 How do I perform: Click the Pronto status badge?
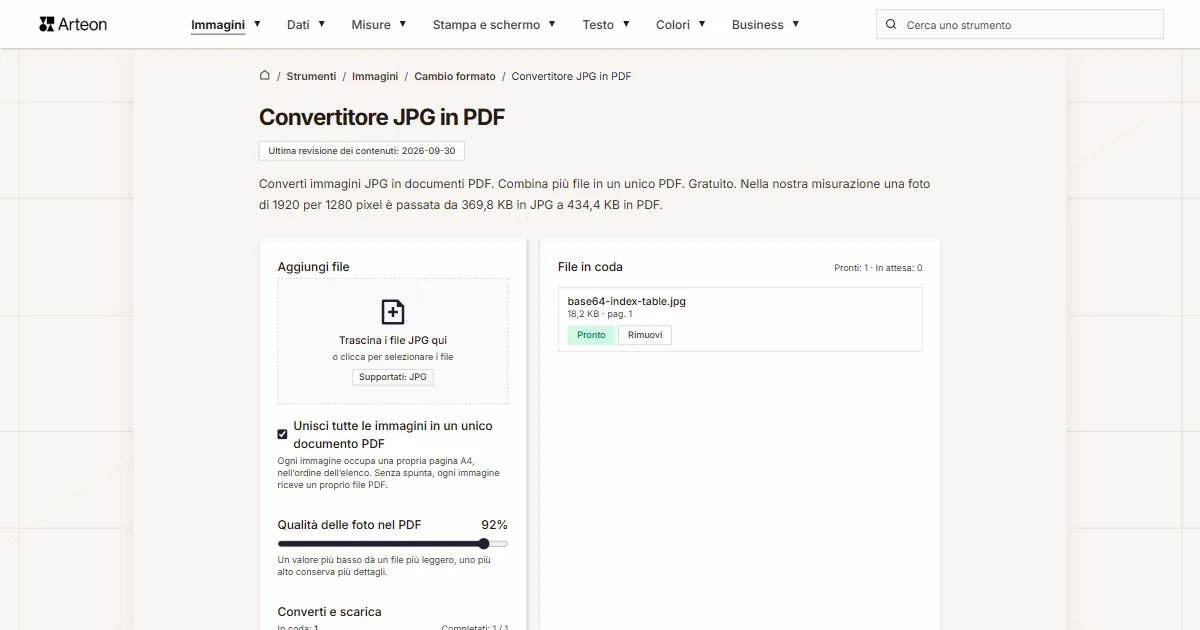(x=591, y=335)
